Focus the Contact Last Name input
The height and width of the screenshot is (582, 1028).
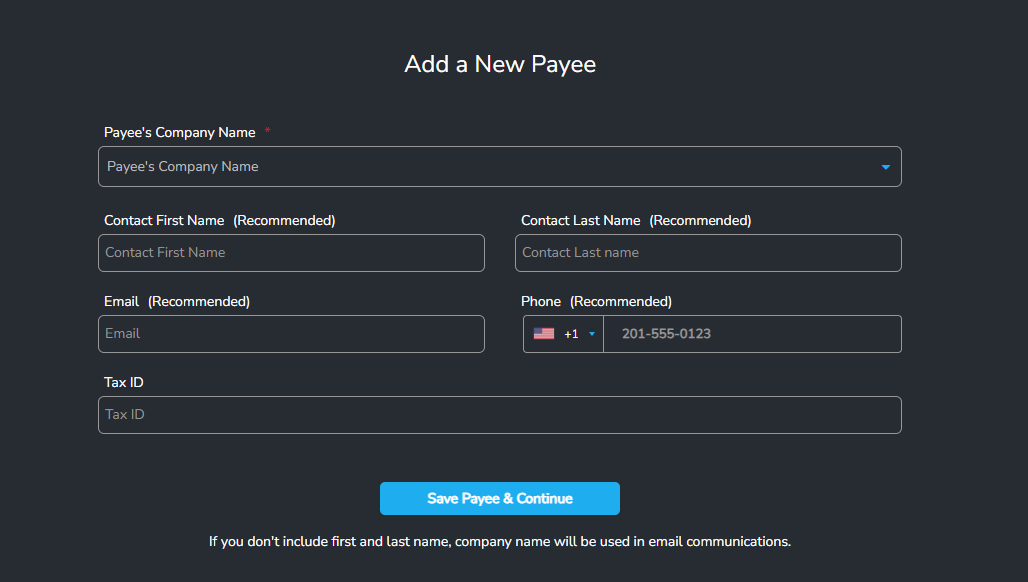pyautogui.click(x=708, y=253)
